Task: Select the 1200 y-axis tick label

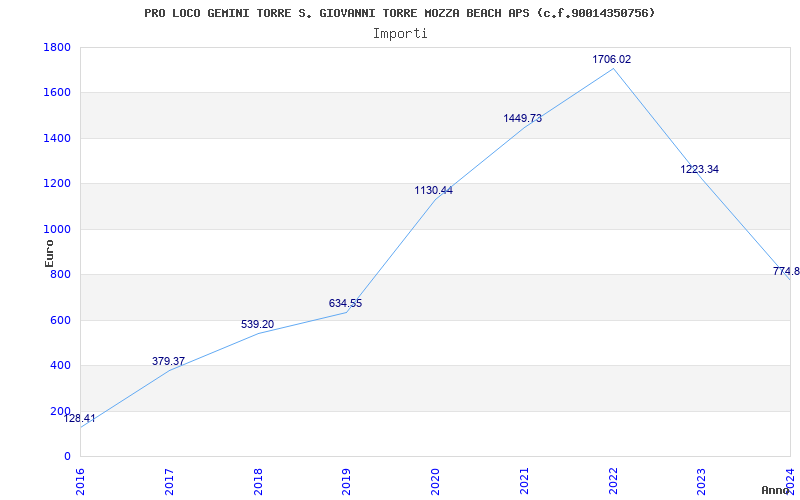Action: (57, 184)
